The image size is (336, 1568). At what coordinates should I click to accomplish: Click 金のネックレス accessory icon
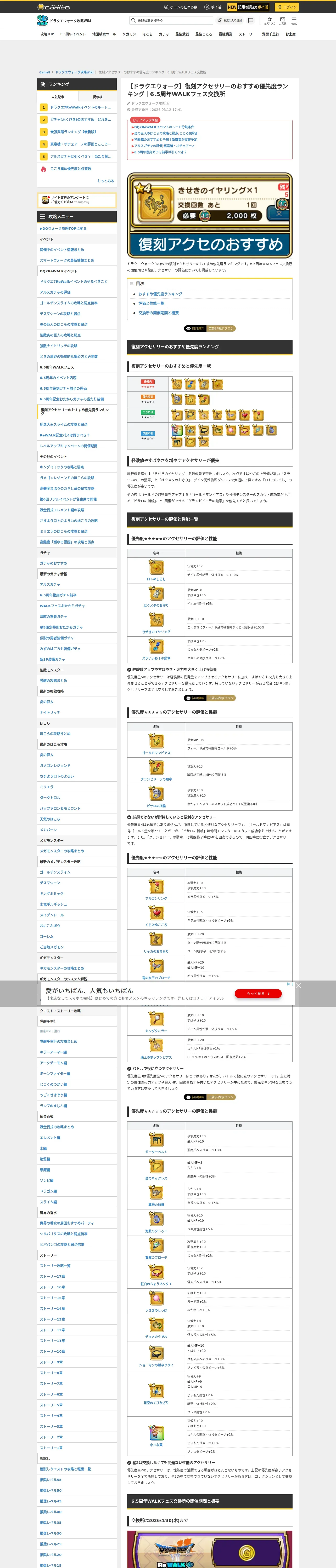[156, 1166]
